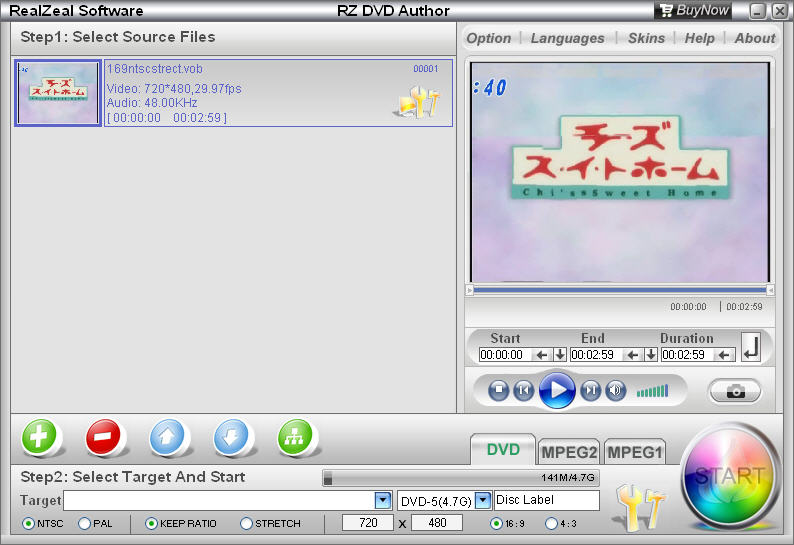Jump to previous frame button
The height and width of the screenshot is (545, 794).
point(524,391)
